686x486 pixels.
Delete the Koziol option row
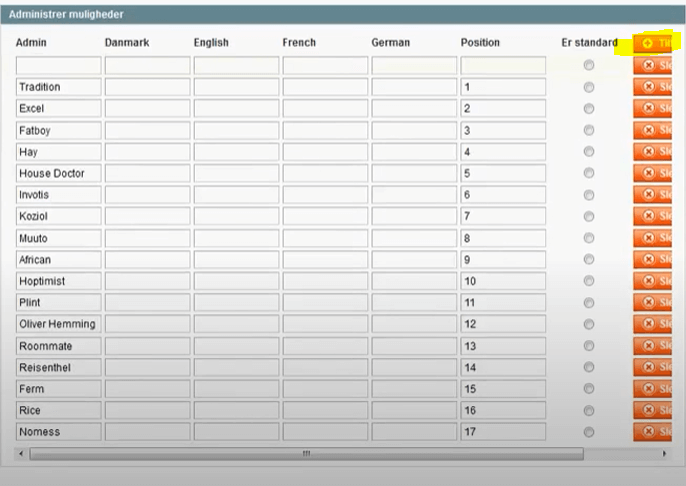(652, 216)
